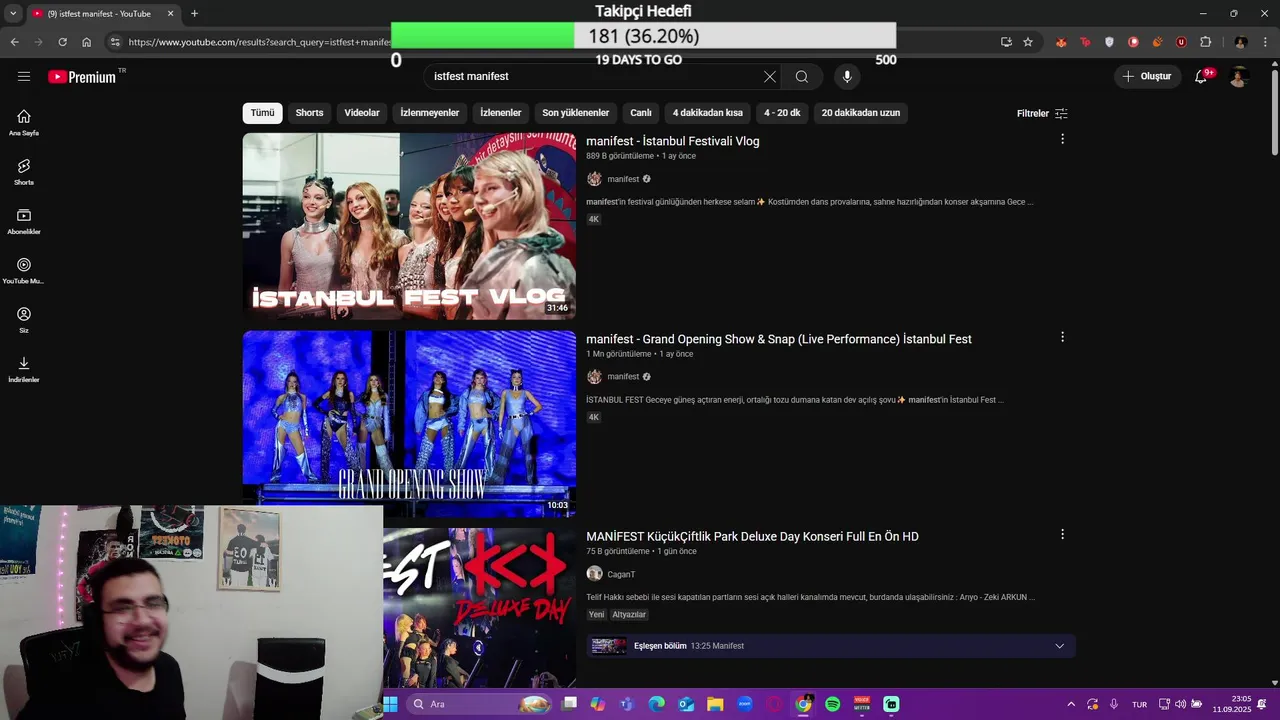Open the Siz (You) sidebar page
This screenshot has width=1280, height=720.
coord(24,319)
